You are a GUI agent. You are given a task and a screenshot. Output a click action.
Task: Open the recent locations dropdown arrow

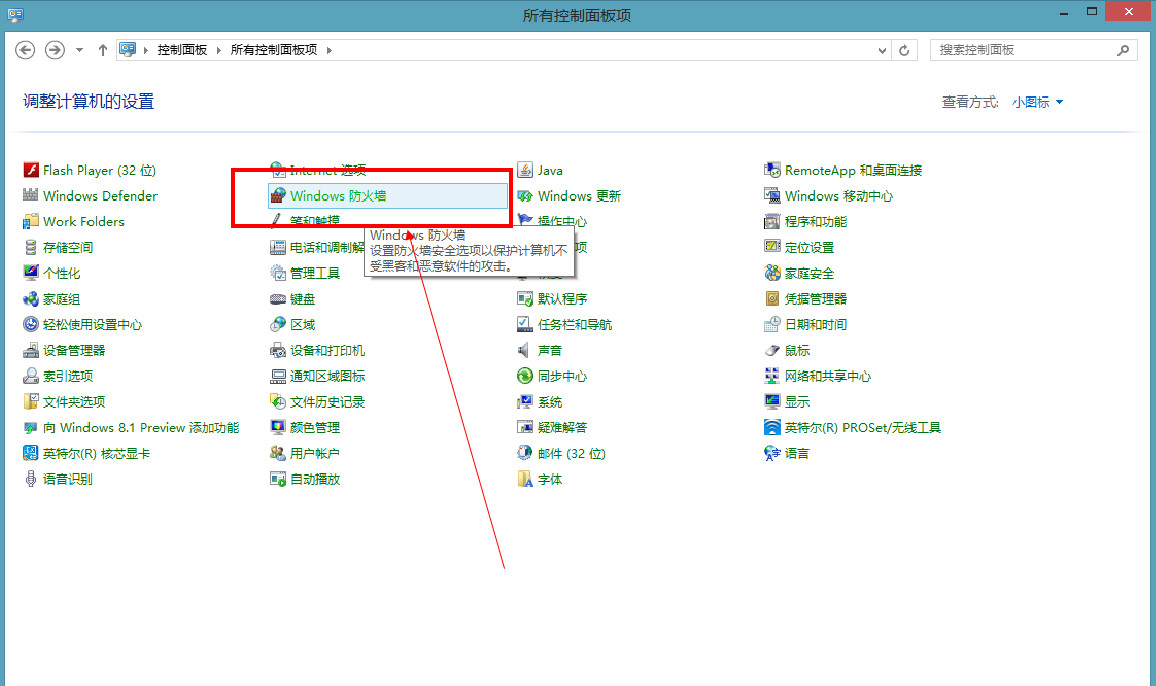(x=80, y=50)
